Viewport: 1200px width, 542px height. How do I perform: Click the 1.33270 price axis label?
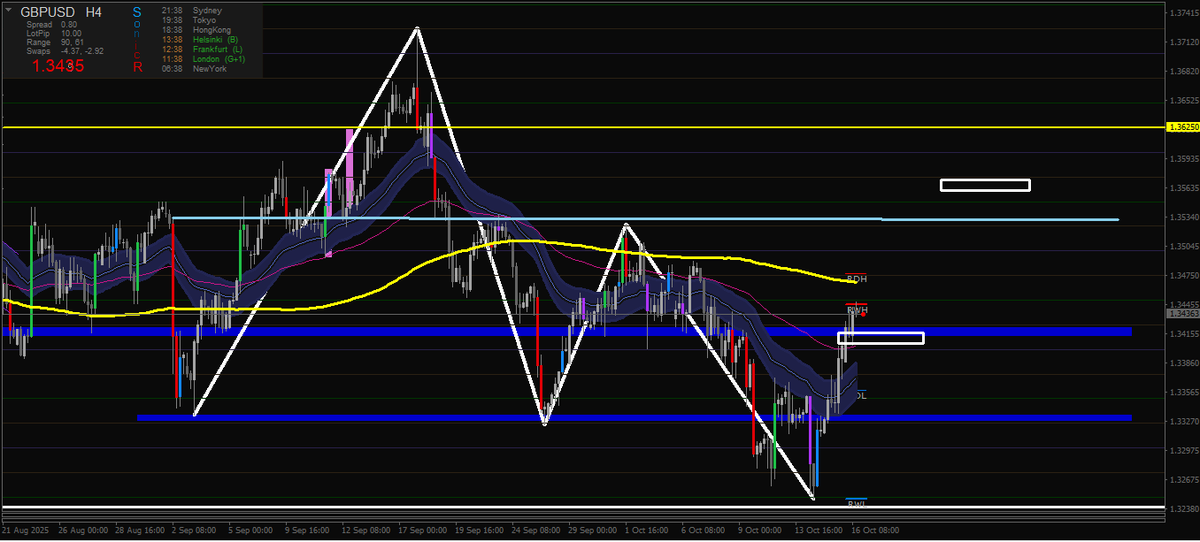pos(1182,421)
